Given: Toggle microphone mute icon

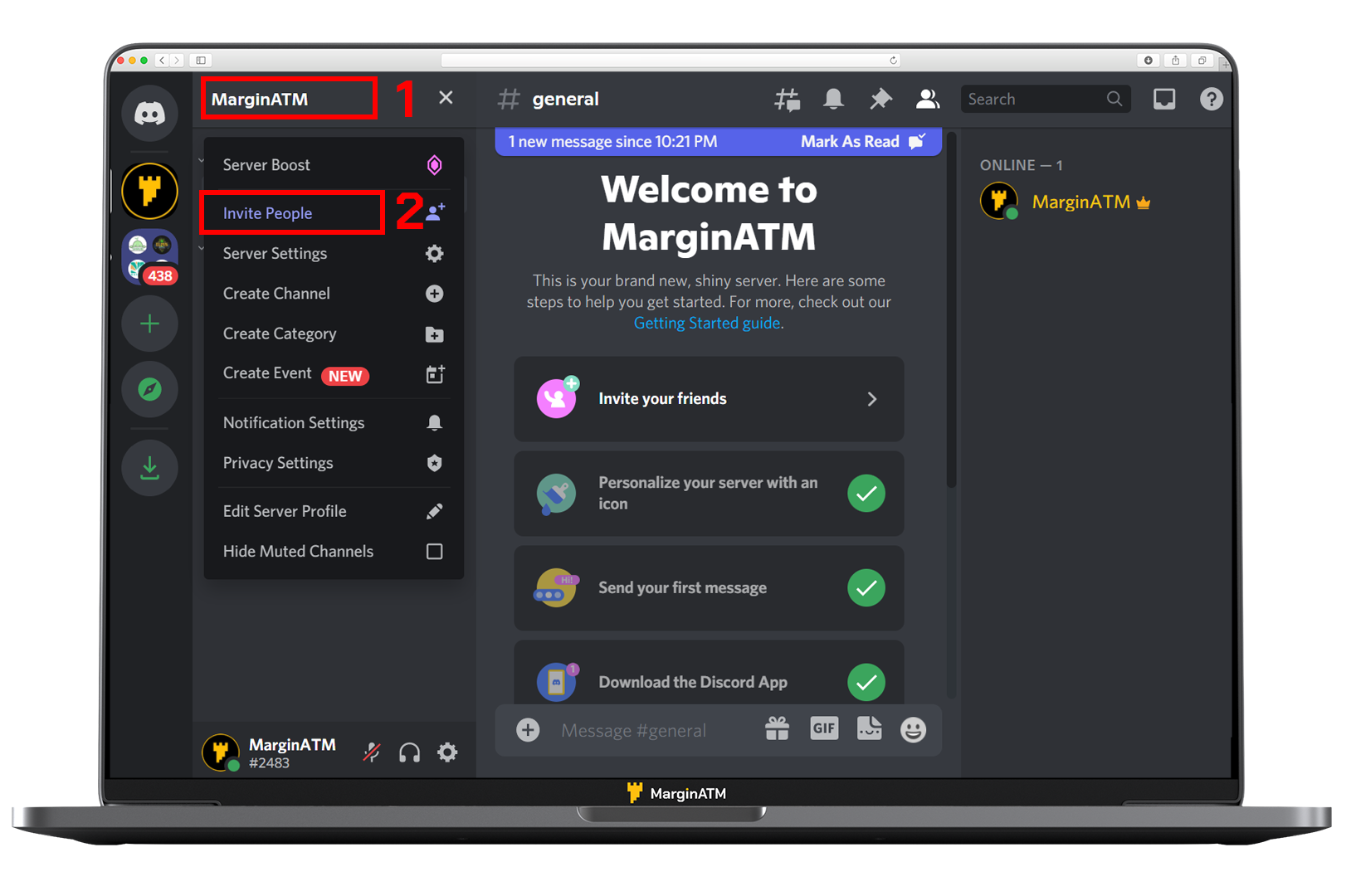Looking at the screenshot, I should pyautogui.click(x=372, y=752).
